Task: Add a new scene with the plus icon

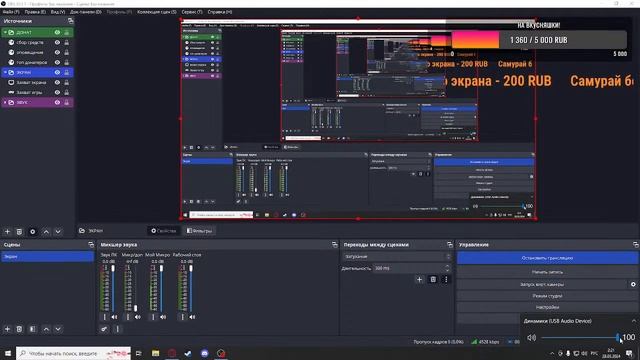Action: 7,329
